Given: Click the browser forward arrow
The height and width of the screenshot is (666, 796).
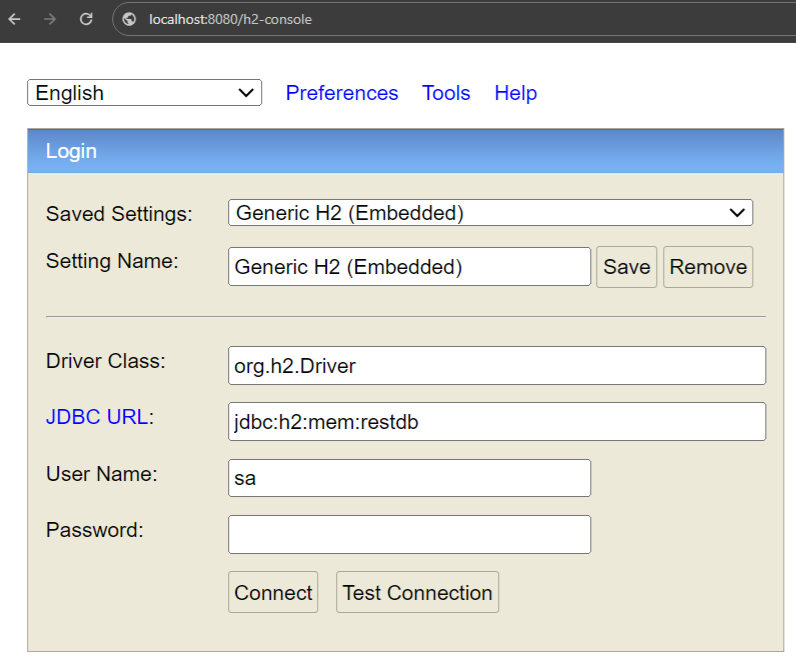Looking at the screenshot, I should (x=50, y=19).
